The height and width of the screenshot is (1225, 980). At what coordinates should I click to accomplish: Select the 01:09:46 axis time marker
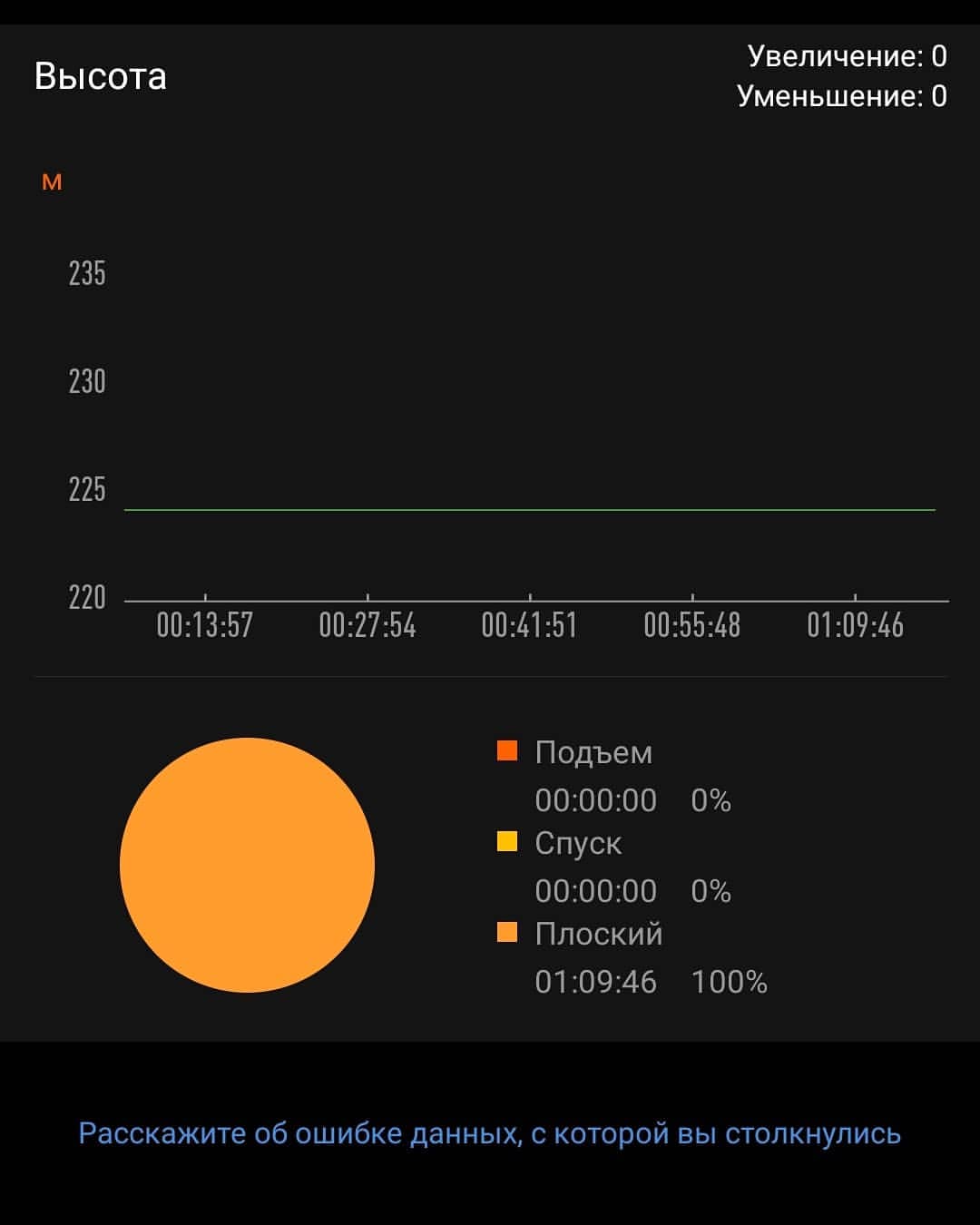[856, 625]
